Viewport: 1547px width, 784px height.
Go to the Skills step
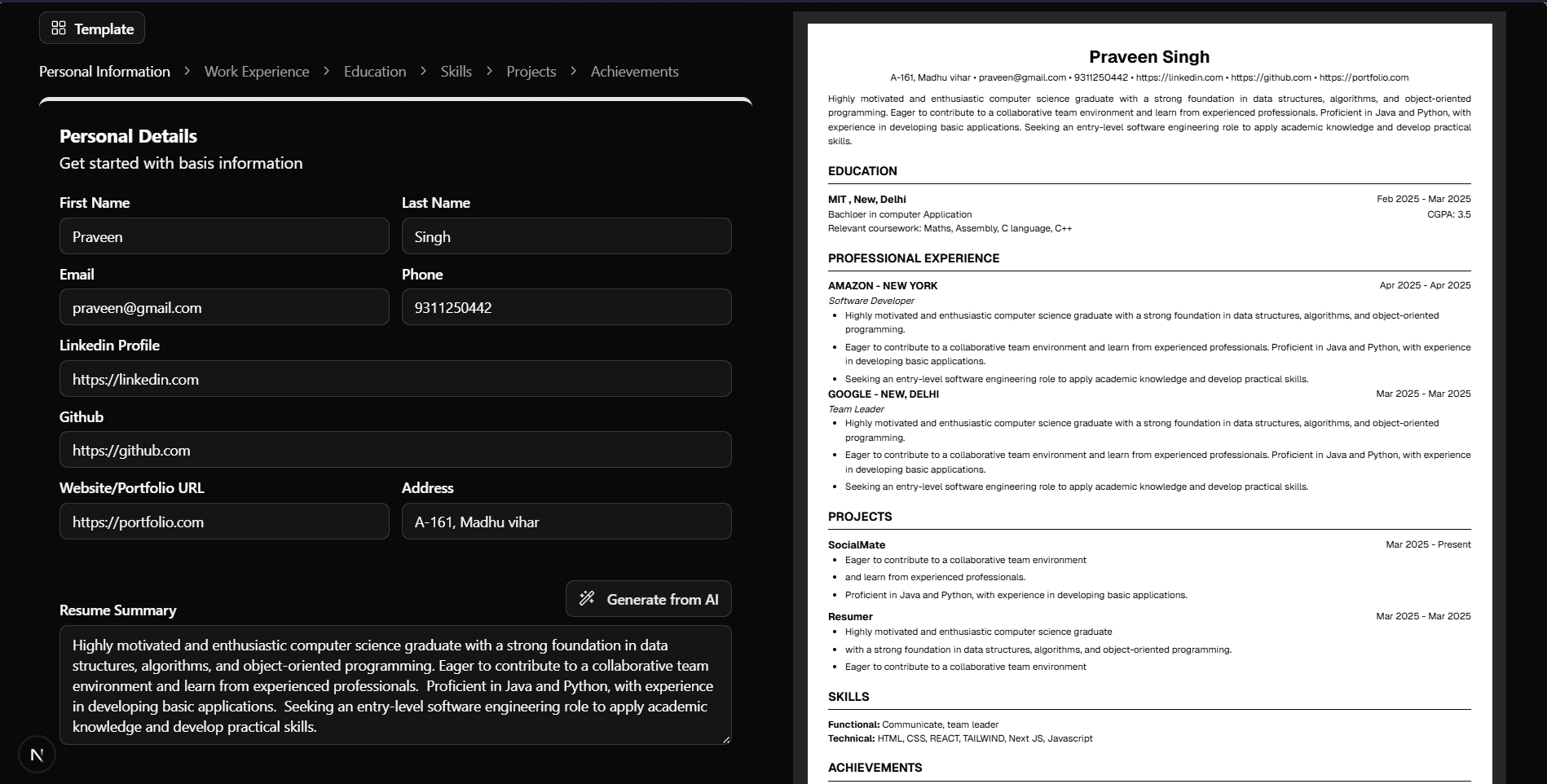[456, 72]
